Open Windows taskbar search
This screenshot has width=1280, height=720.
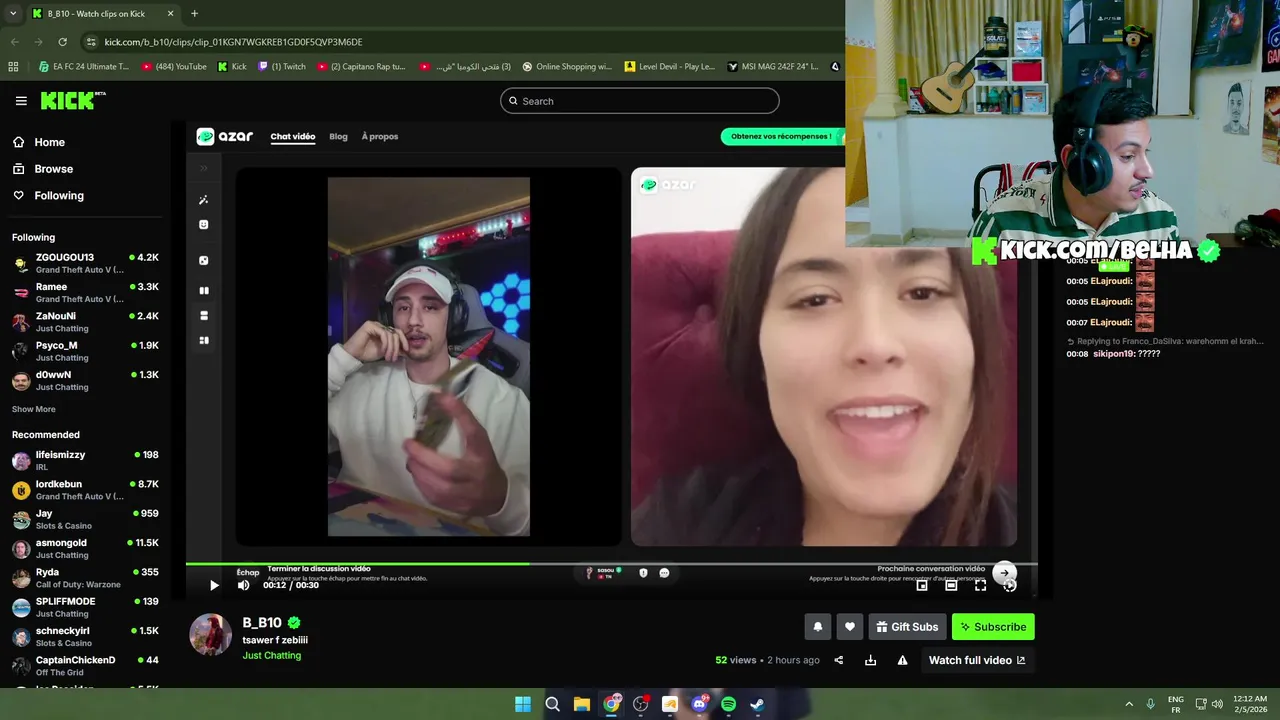click(552, 704)
